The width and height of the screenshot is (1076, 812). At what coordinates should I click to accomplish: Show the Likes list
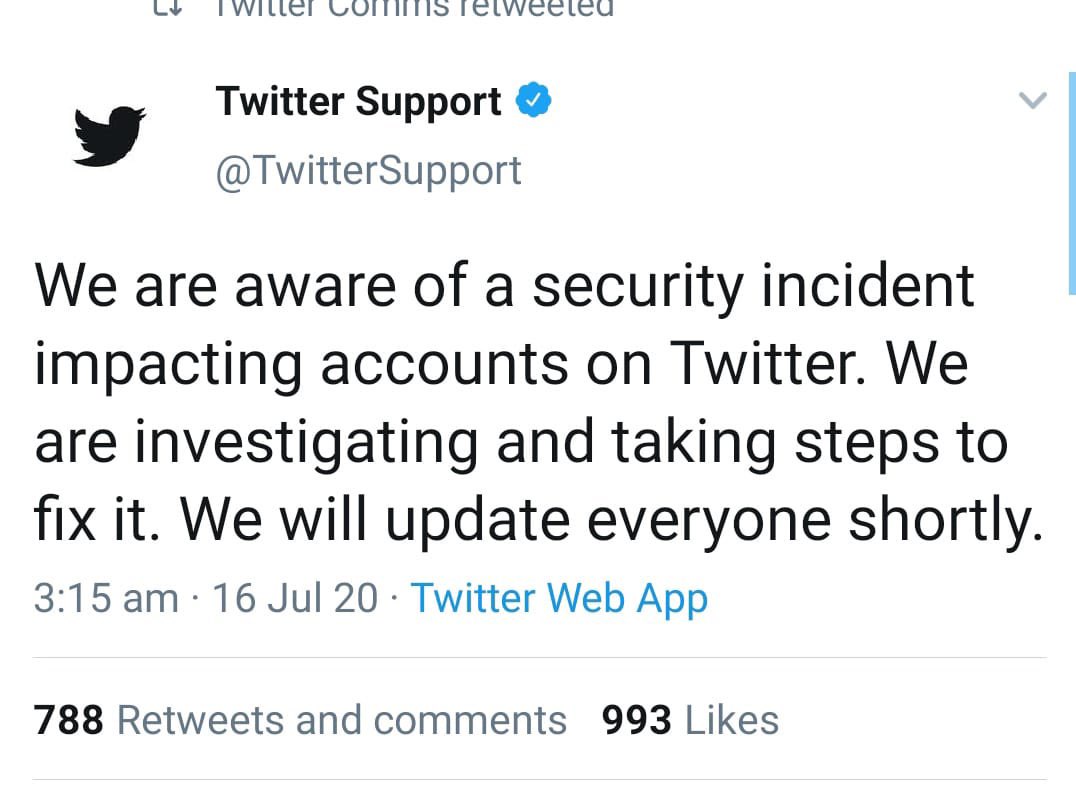(733, 720)
